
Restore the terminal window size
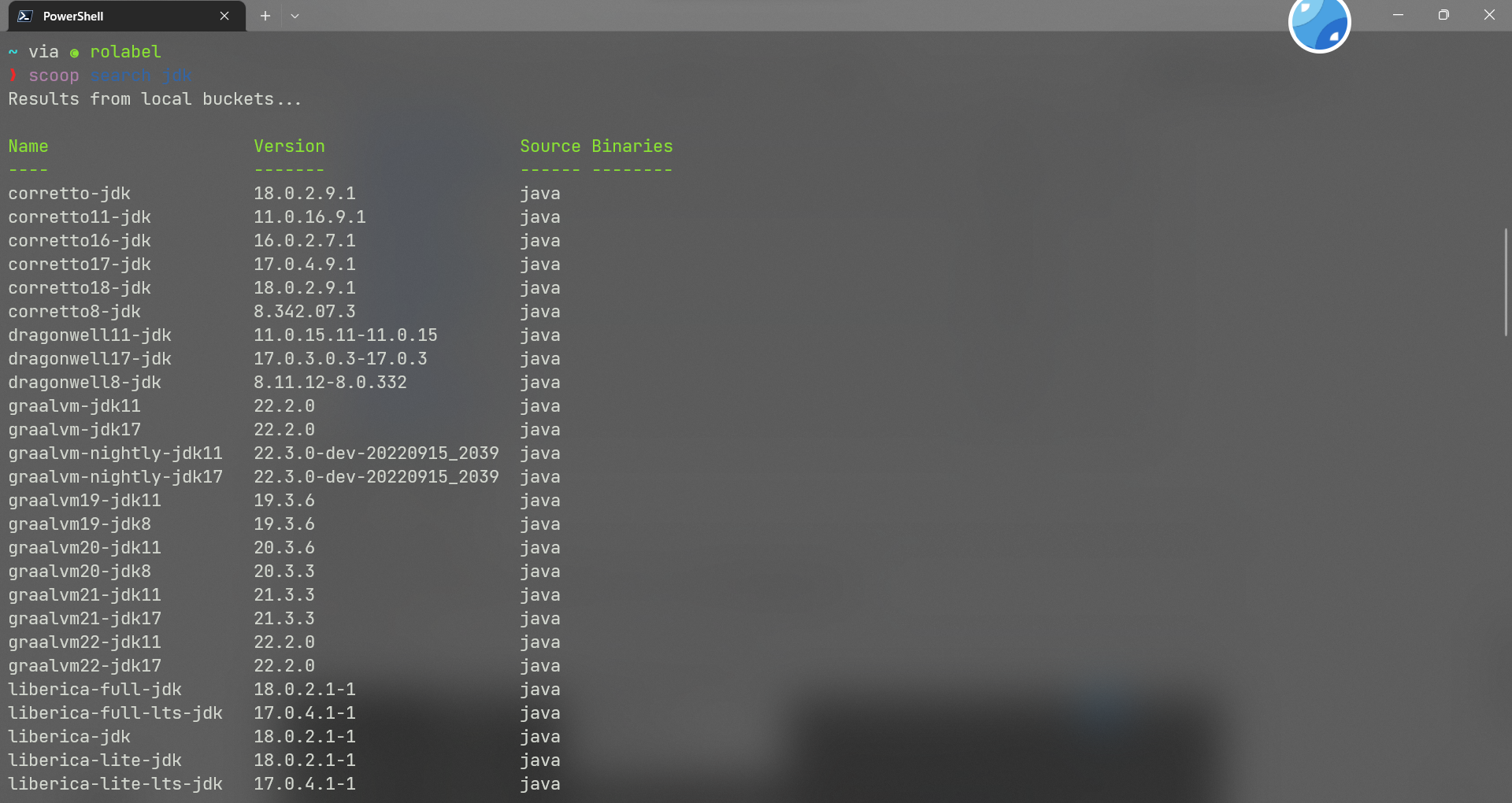(1444, 14)
